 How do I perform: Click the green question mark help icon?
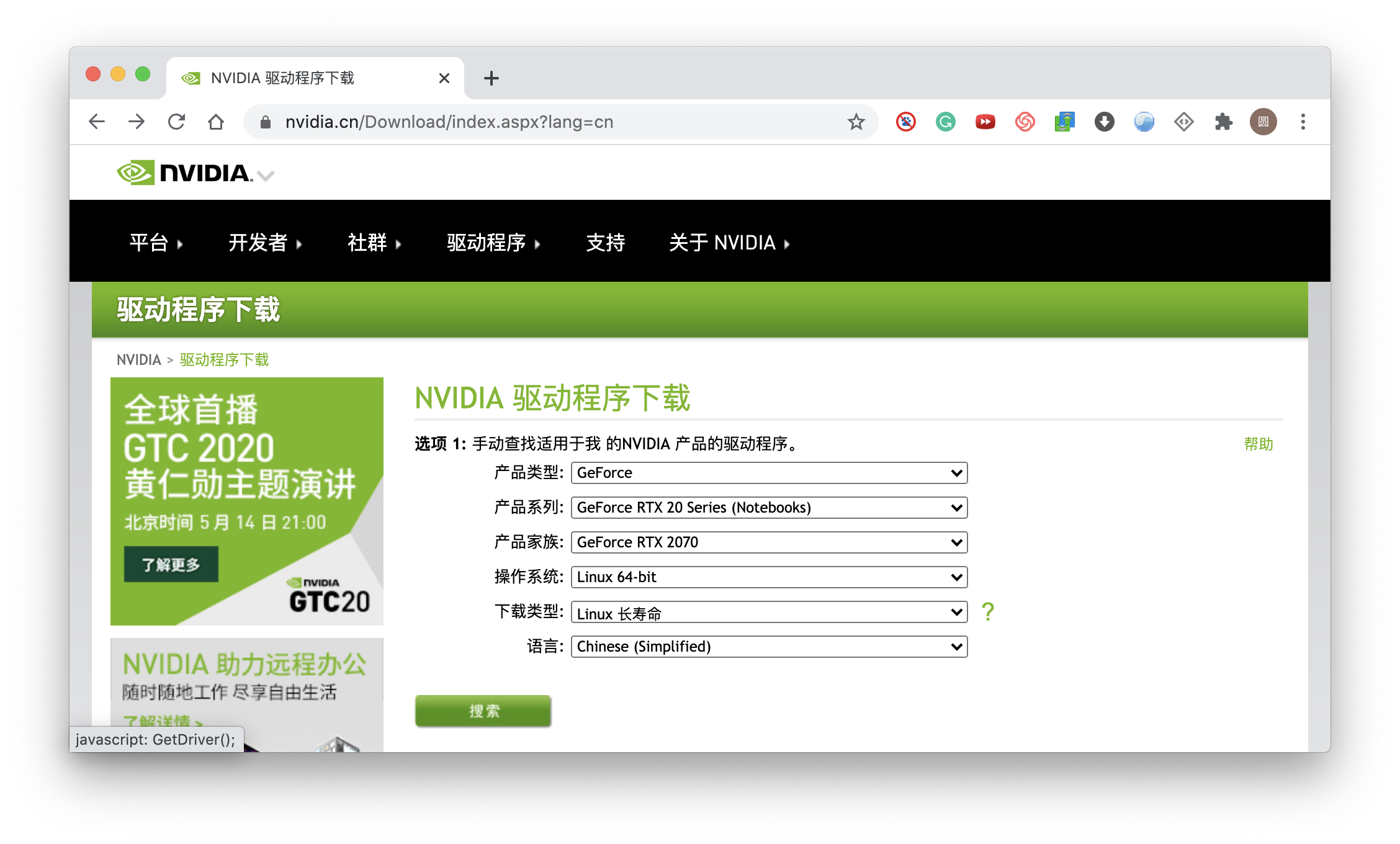click(988, 612)
